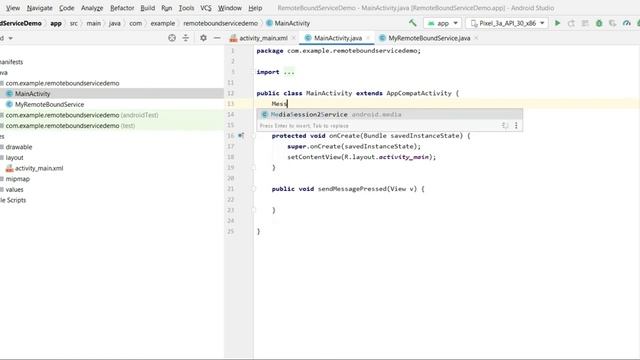Open the Profiler gauge icon
Image resolution: width=640 pixels, height=360 pixels.
pos(627,23)
